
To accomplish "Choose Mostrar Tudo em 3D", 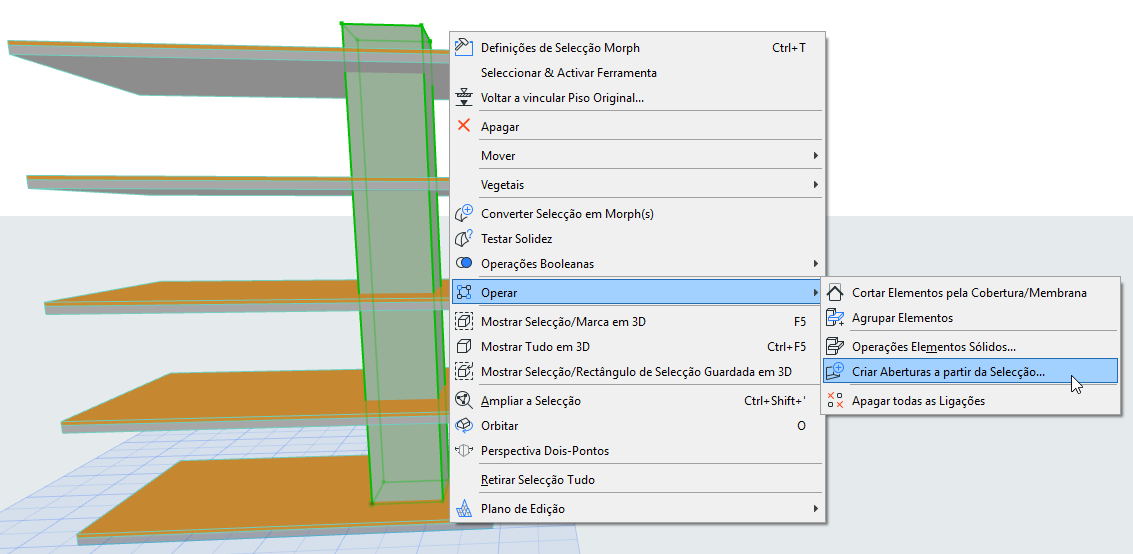I will pyautogui.click(x=637, y=347).
